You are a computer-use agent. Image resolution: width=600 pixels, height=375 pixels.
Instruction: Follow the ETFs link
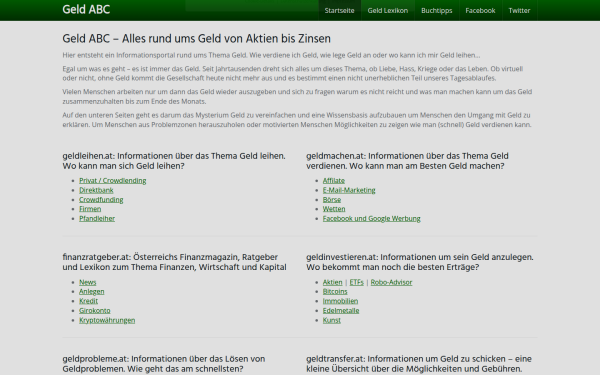coord(357,282)
